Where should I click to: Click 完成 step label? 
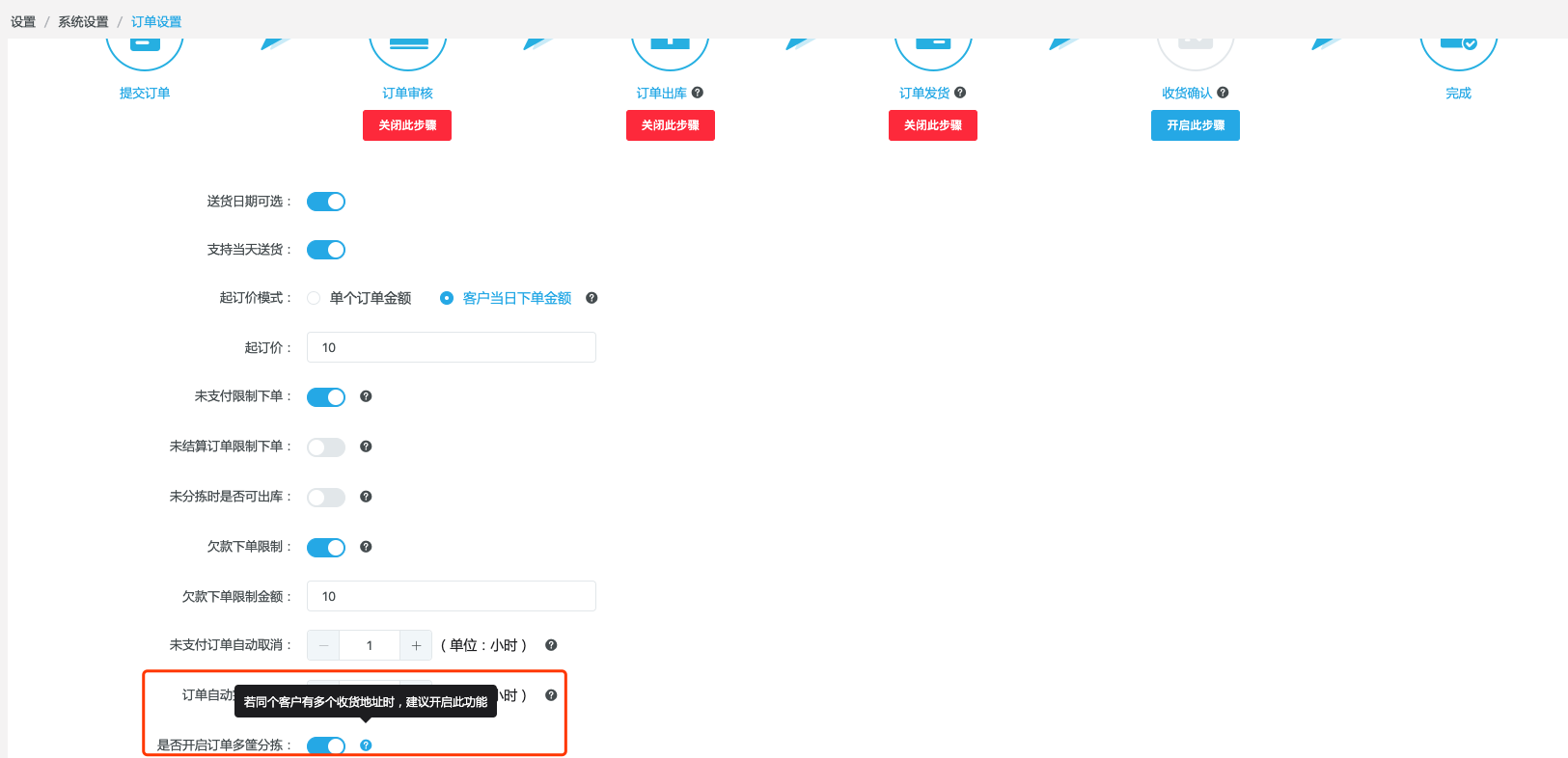[x=1458, y=93]
